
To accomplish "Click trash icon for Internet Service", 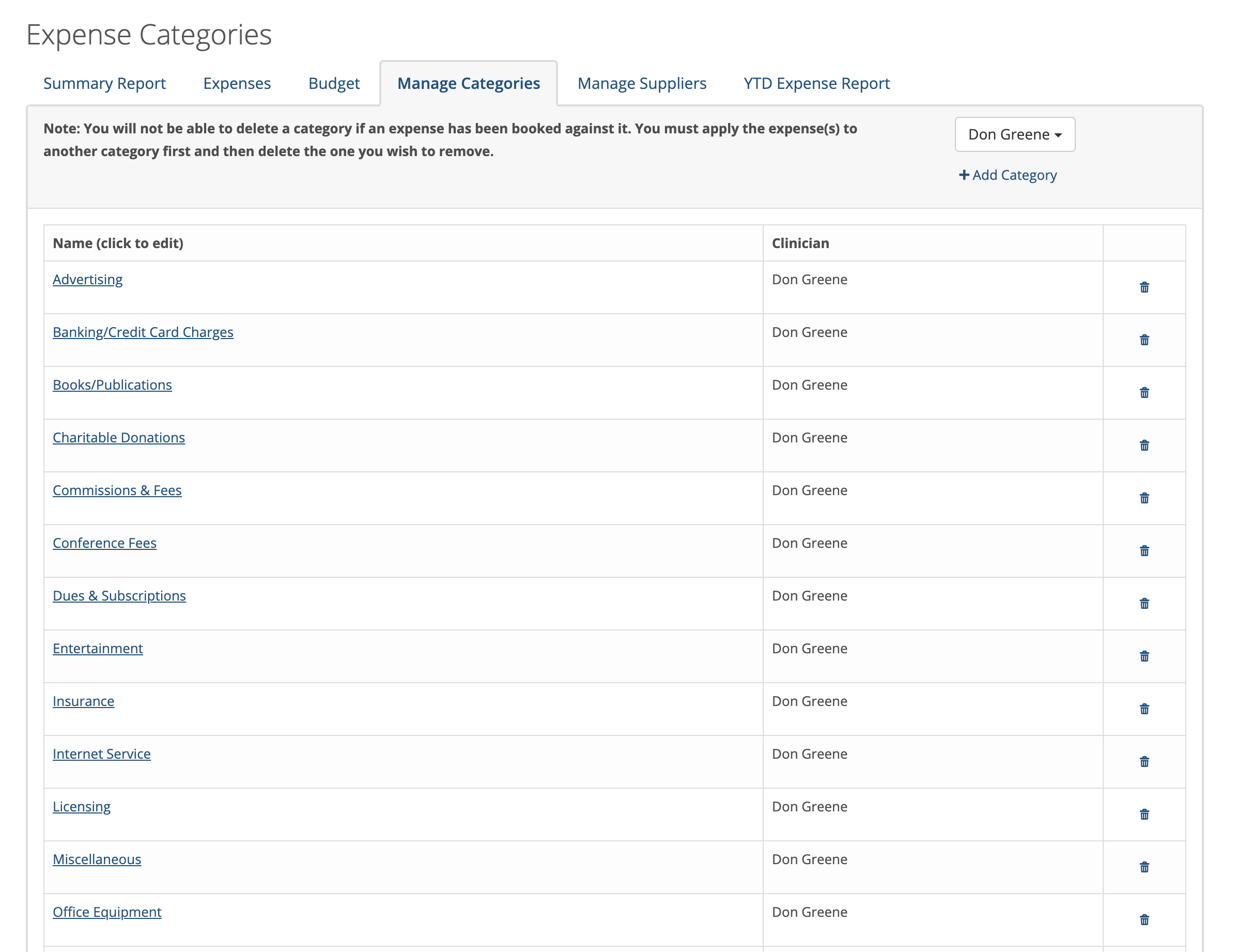I will tap(1144, 762).
